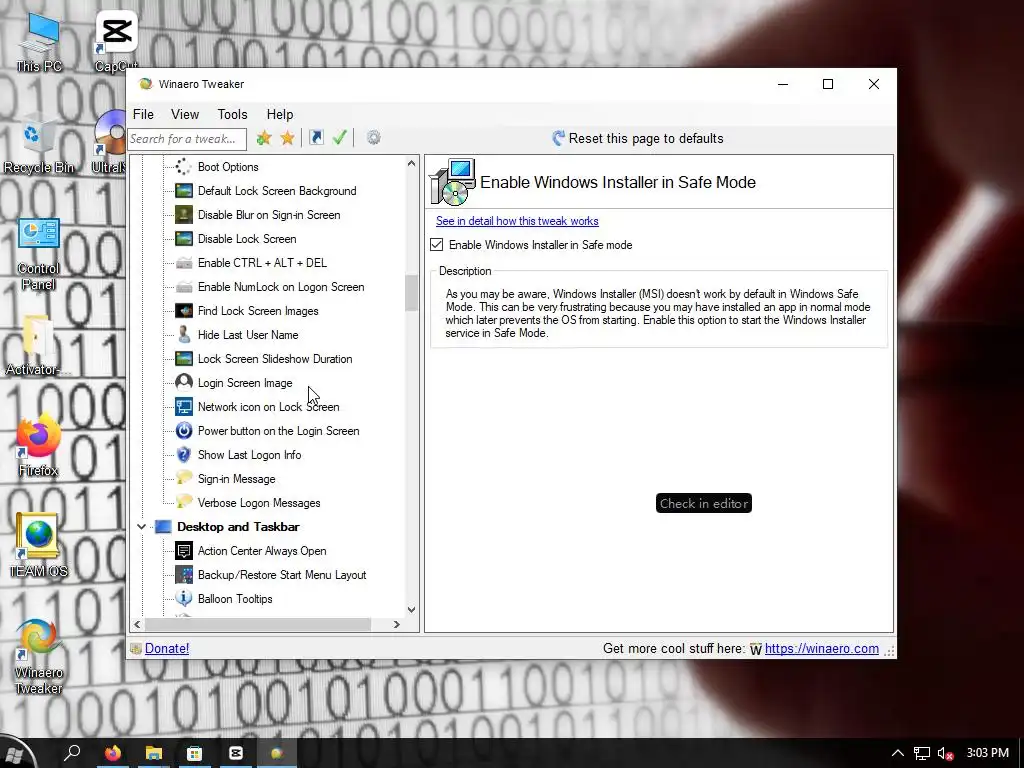Viewport: 1024px width, 768px height.
Task: Click the Enable NumLock on Logon Screen icon
Action: 184,287
